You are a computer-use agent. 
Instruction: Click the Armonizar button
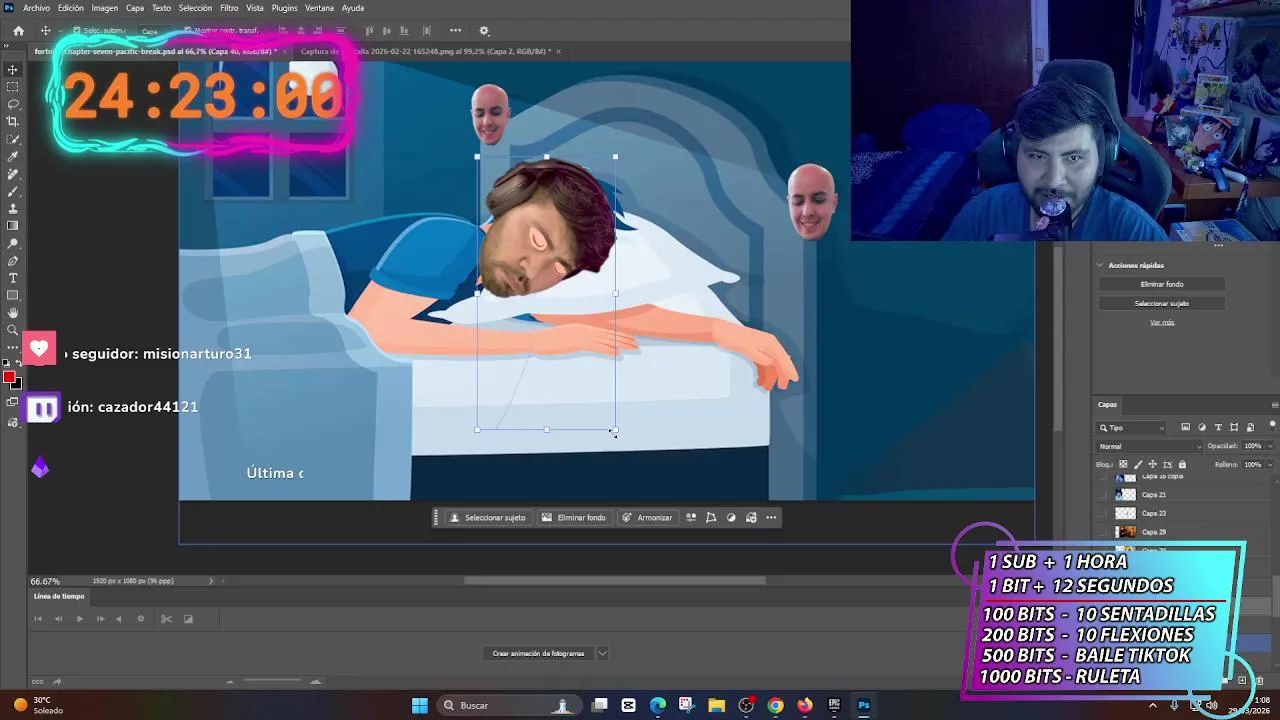647,518
